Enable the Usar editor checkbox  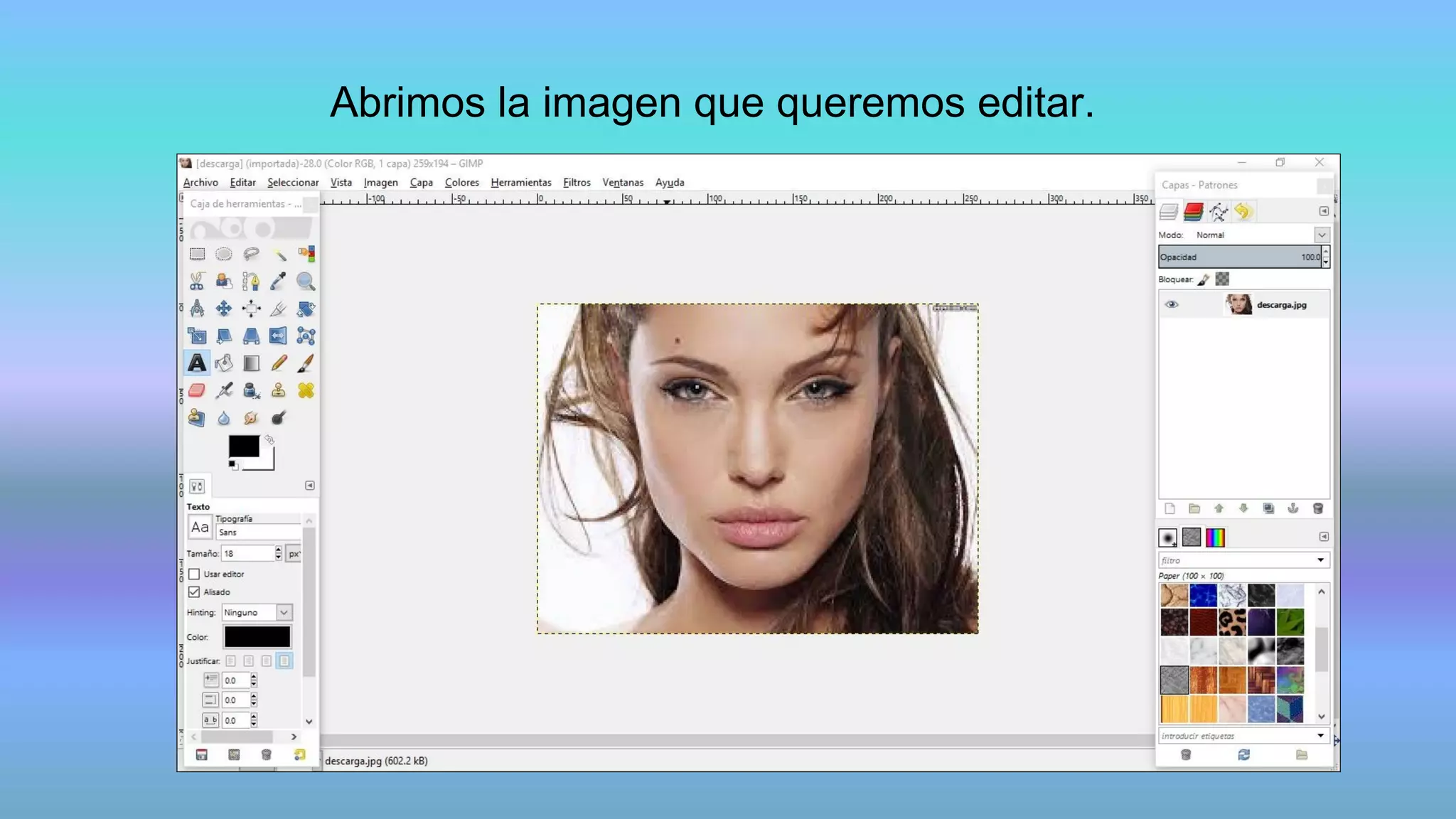[194, 574]
